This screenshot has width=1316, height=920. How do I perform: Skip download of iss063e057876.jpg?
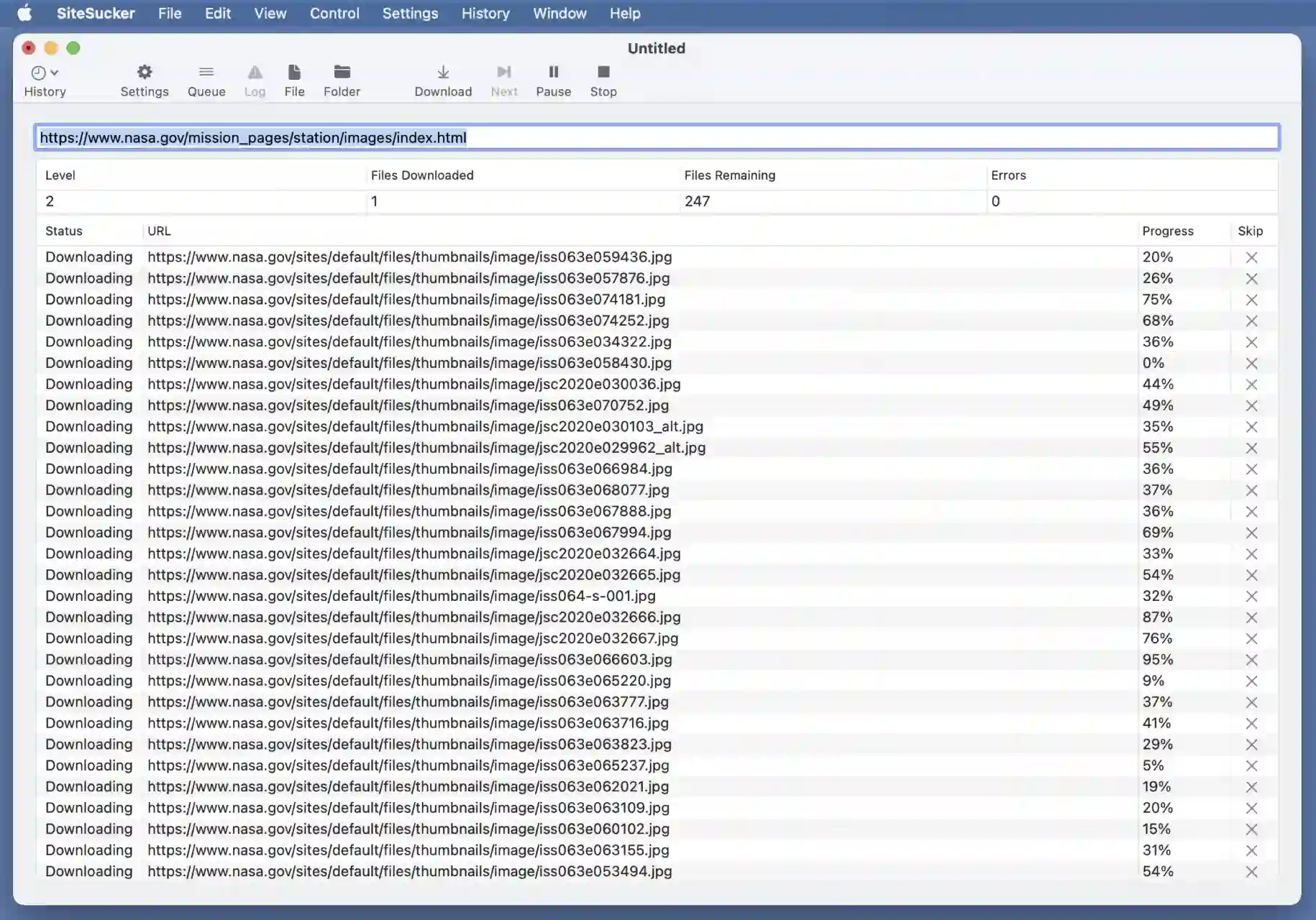(1251, 278)
